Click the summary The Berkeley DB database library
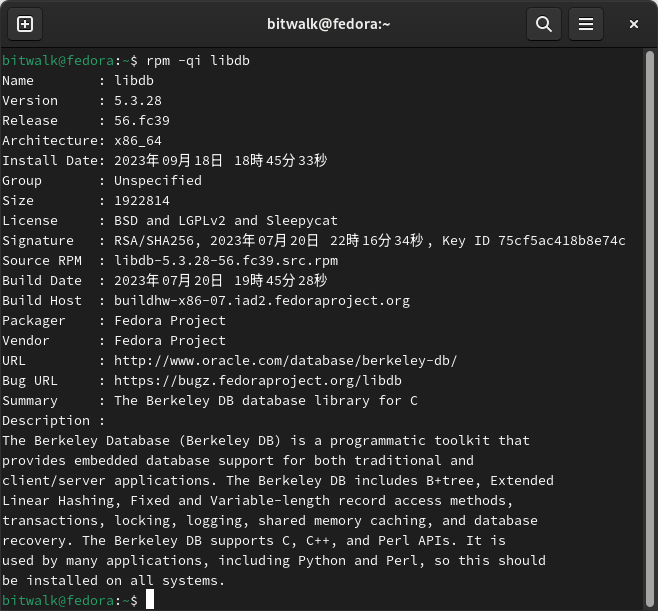 (266, 401)
